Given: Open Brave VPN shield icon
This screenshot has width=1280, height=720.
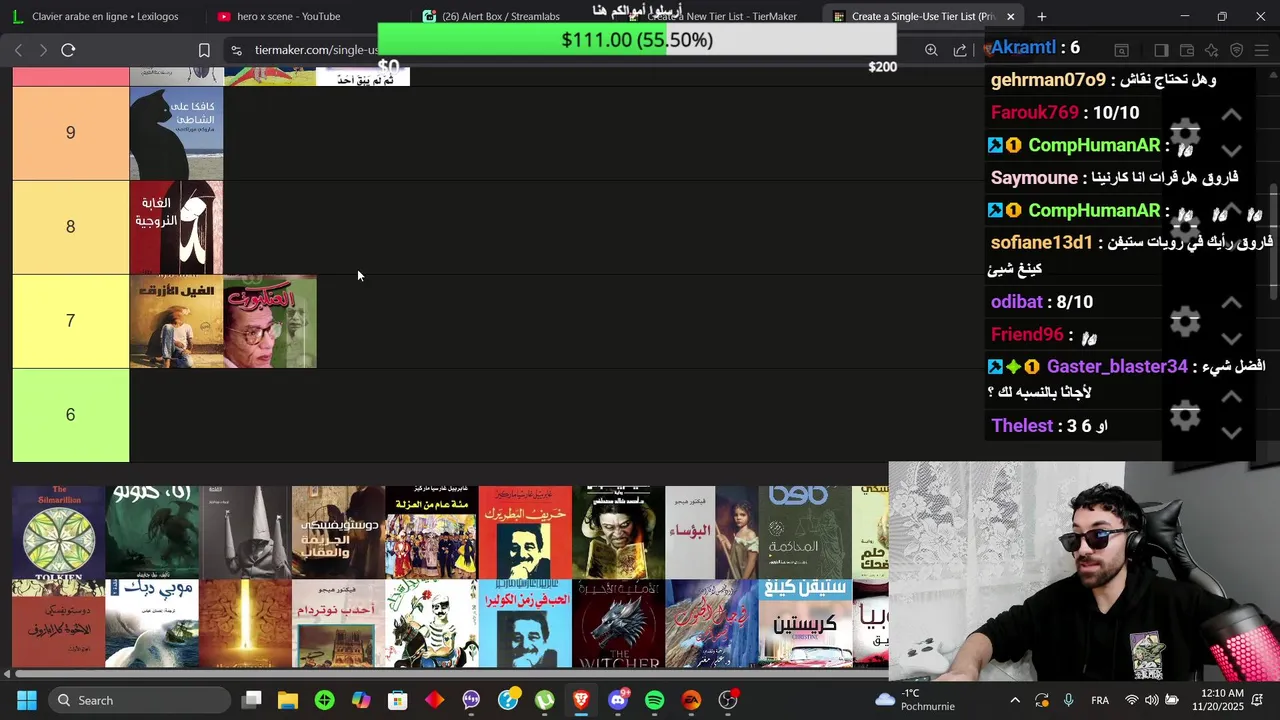Looking at the screenshot, I should (x=1237, y=50).
